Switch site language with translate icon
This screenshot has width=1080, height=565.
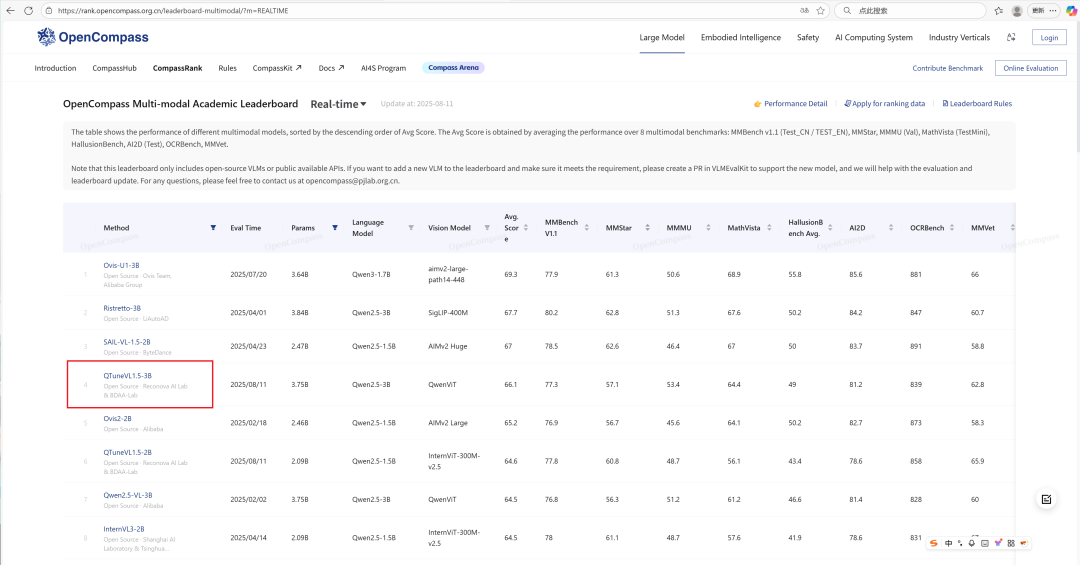click(1011, 37)
